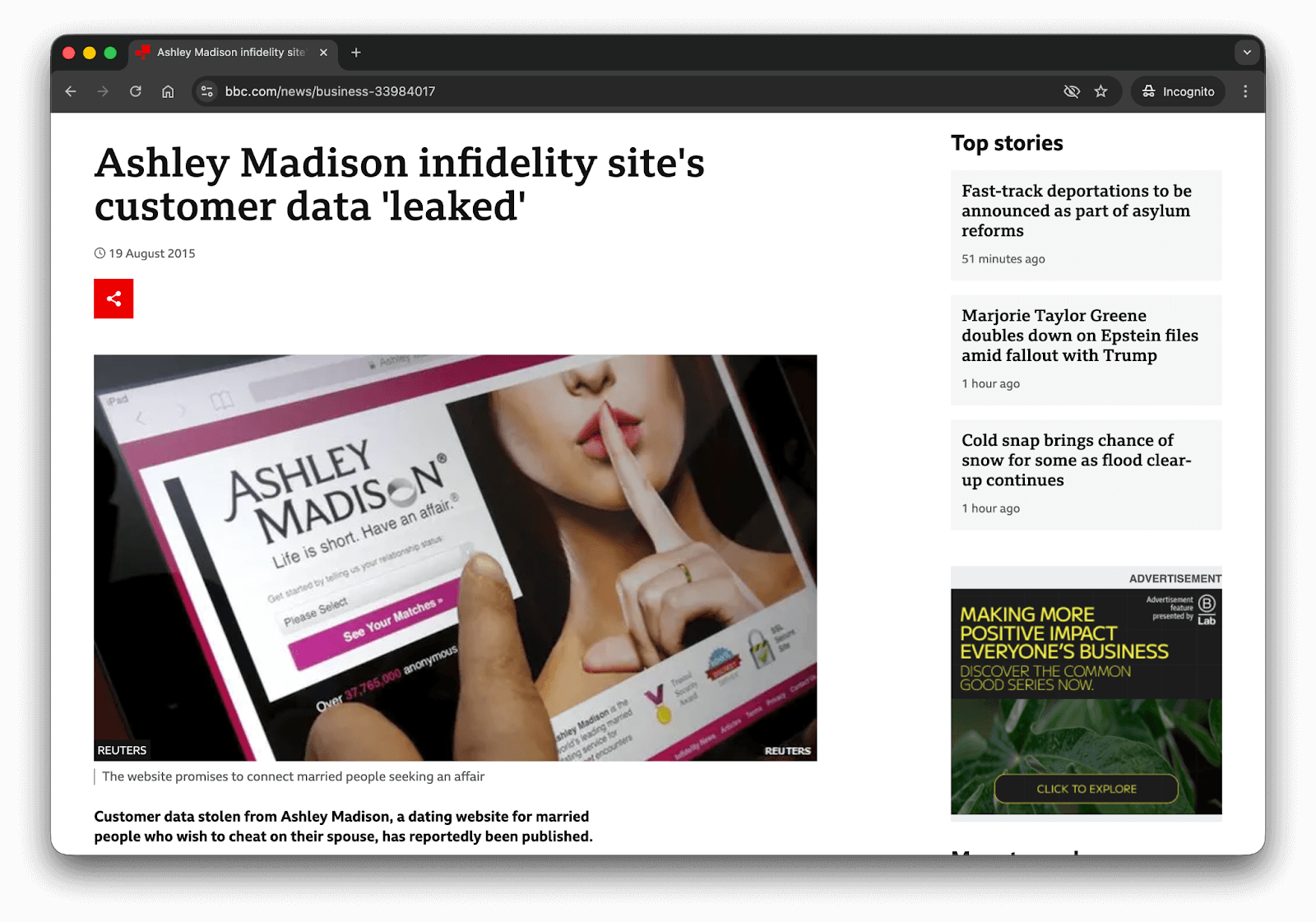The height and width of the screenshot is (922, 1316).
Task: Open the fast-track deportations story
Action: tap(1076, 211)
